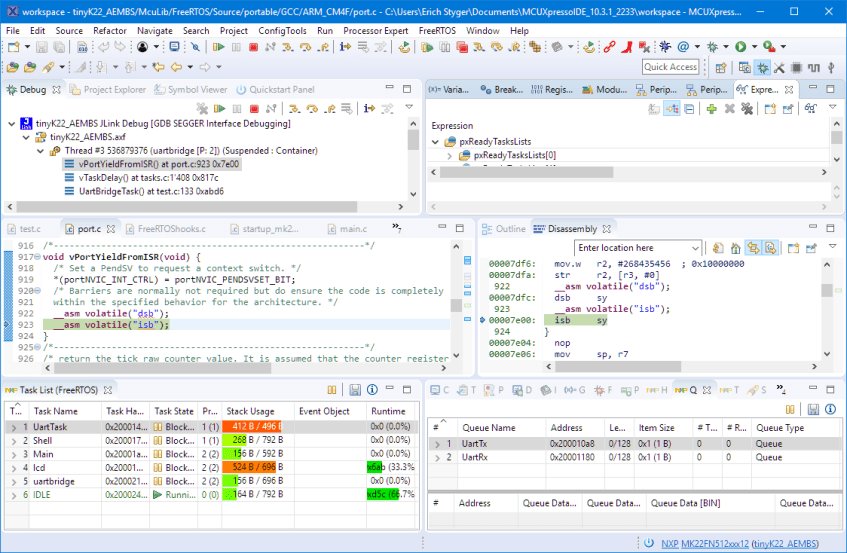Screen dimensions: 847x553
Task: Click the Quick Access search field
Action: point(670,67)
